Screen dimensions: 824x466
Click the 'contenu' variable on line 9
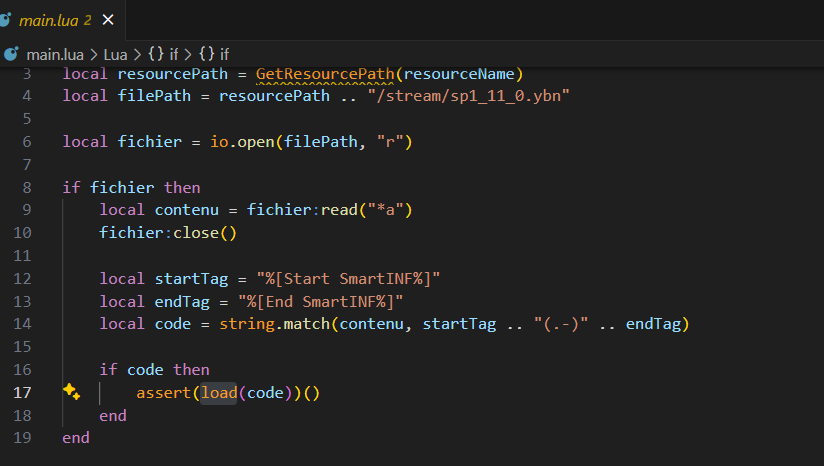(x=187, y=210)
